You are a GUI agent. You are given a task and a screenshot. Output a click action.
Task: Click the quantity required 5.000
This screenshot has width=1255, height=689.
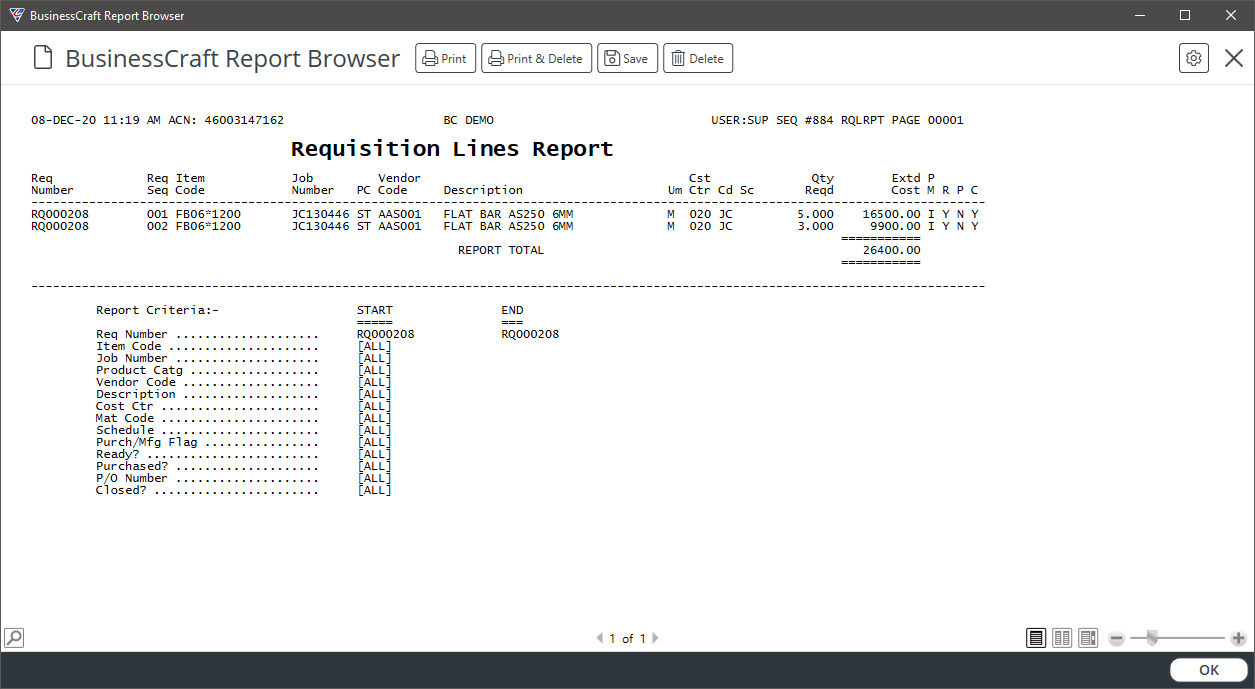(x=815, y=214)
